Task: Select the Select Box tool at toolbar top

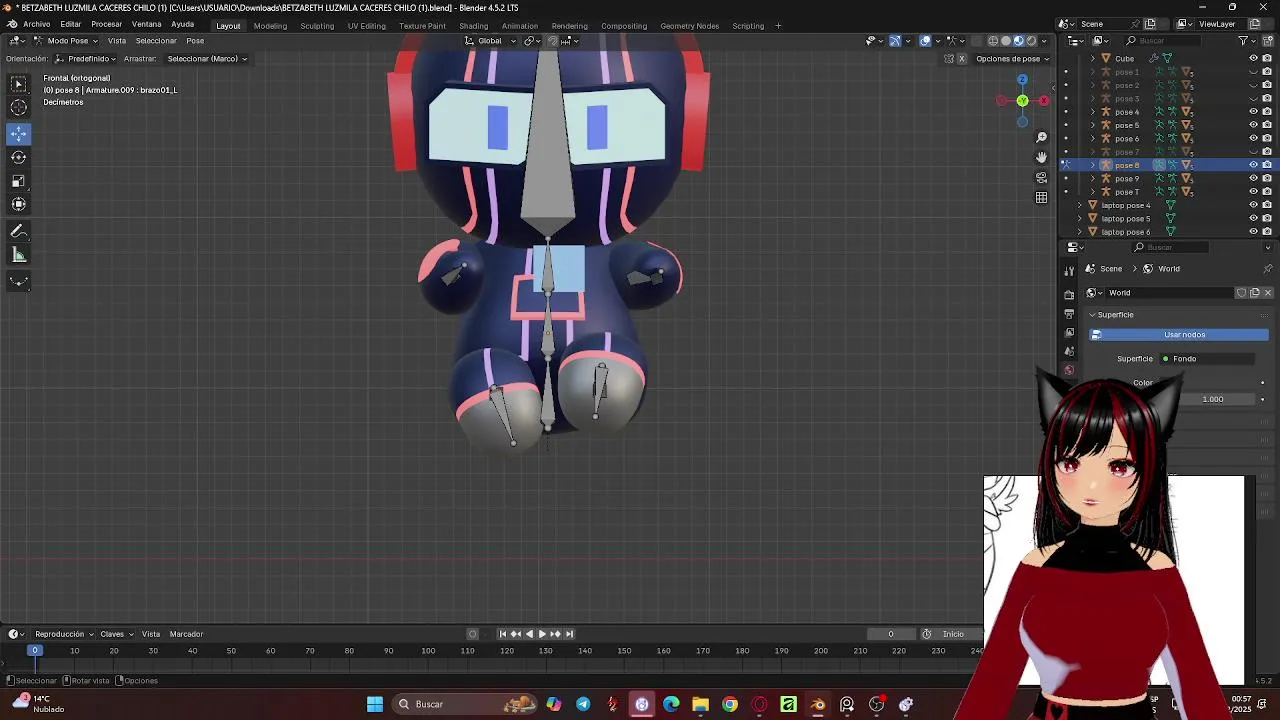Action: tap(19, 84)
